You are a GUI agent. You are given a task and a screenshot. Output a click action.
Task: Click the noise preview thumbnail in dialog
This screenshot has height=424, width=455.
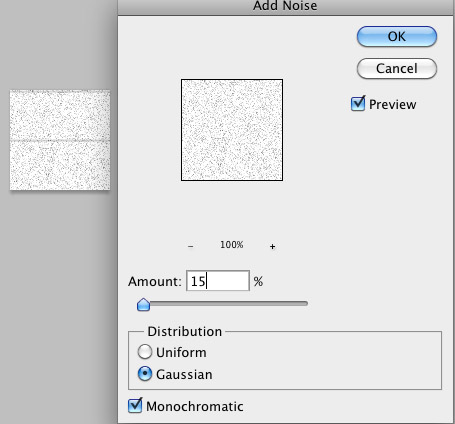pos(232,130)
